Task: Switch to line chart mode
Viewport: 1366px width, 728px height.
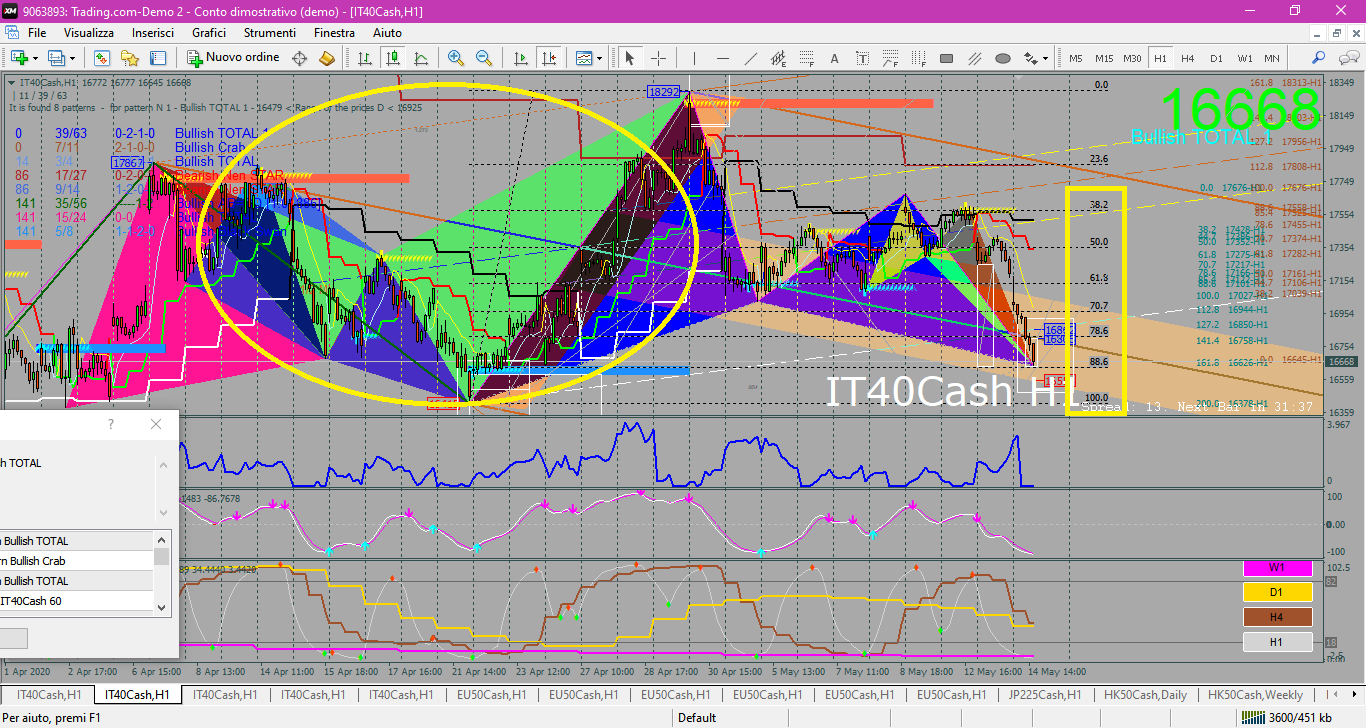Action: (421, 58)
